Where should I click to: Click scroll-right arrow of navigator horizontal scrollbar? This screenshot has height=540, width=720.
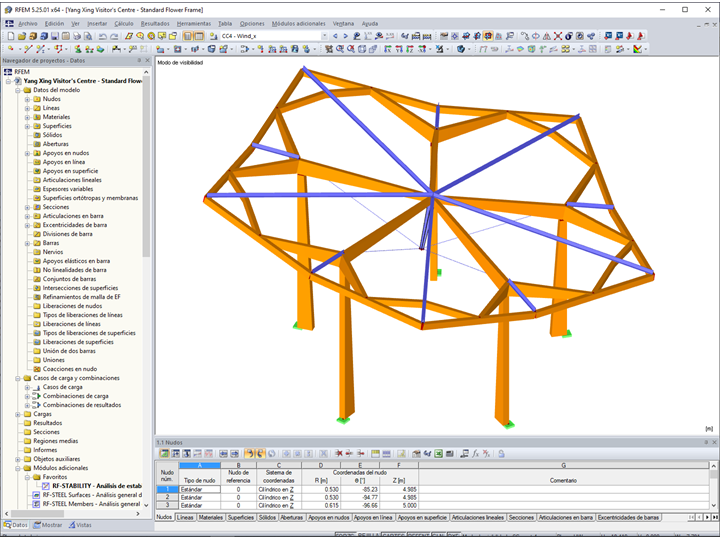[138, 514]
